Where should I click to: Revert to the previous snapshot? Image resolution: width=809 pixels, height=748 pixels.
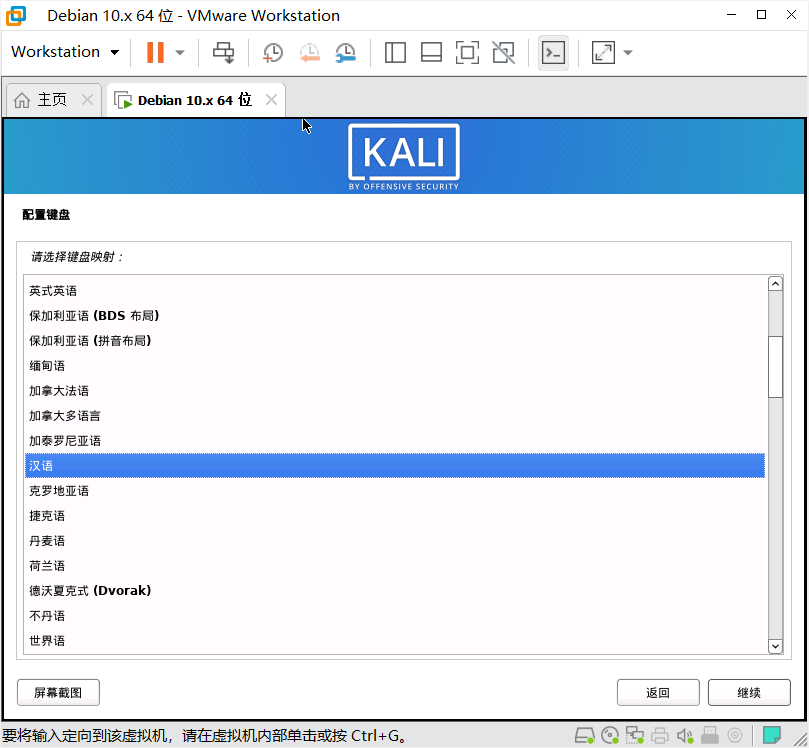point(310,52)
